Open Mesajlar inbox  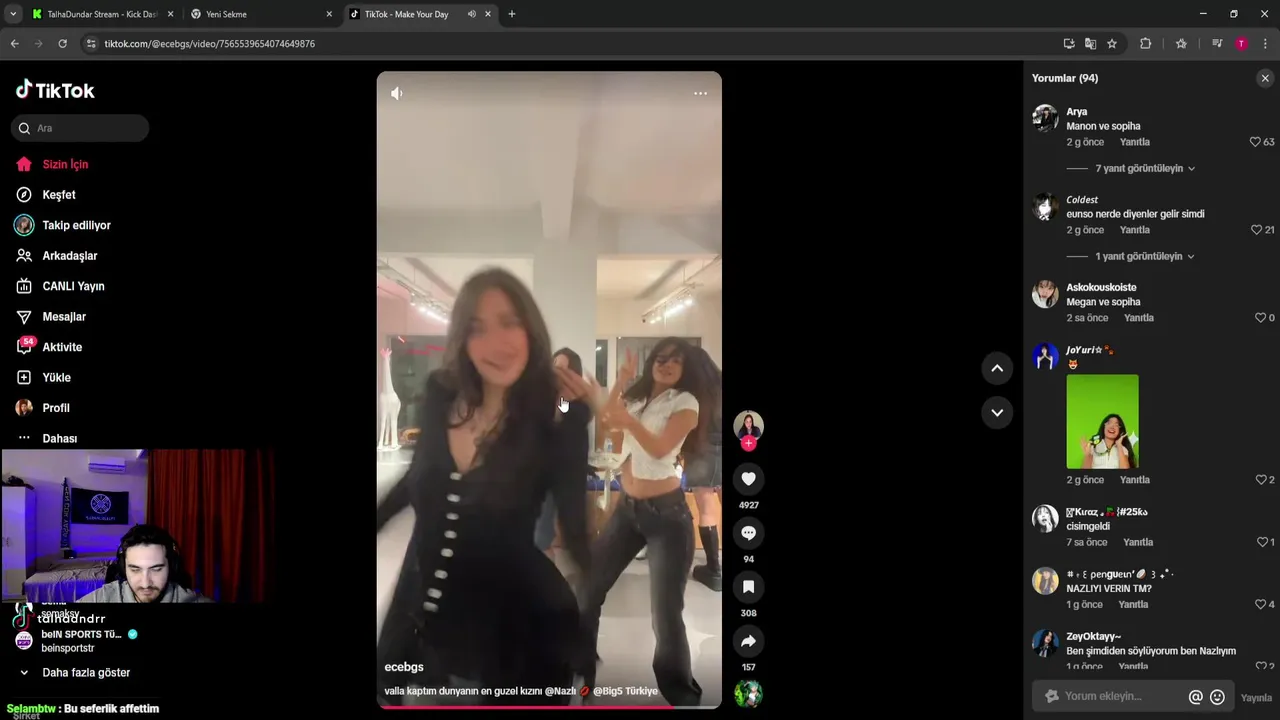coord(64,317)
